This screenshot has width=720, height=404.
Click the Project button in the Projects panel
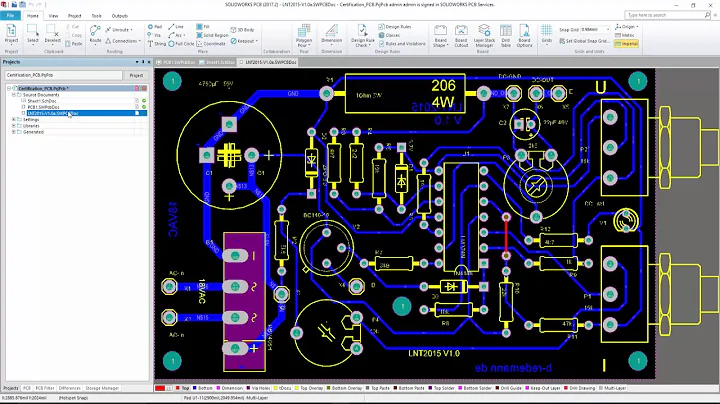coord(136,75)
